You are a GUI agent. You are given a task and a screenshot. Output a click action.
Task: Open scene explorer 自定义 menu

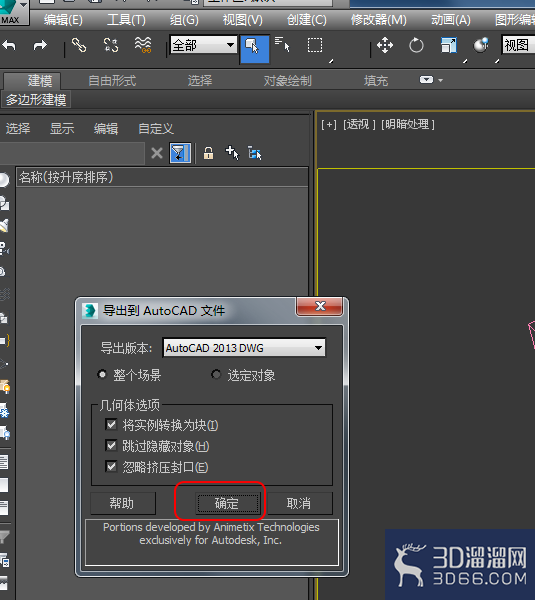click(156, 129)
